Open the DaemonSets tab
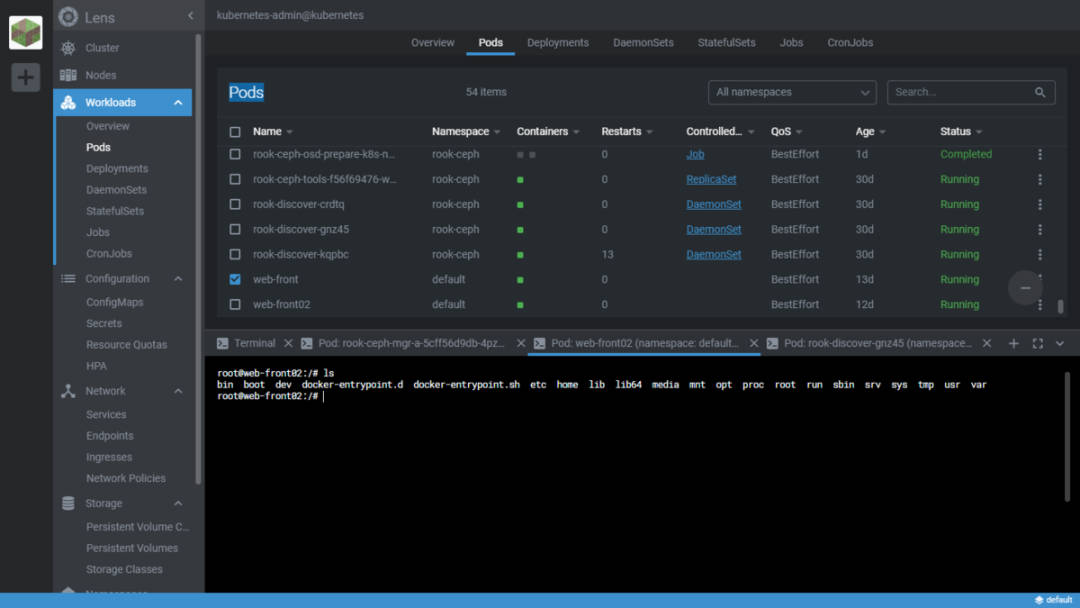1080x608 pixels. pyautogui.click(x=643, y=43)
